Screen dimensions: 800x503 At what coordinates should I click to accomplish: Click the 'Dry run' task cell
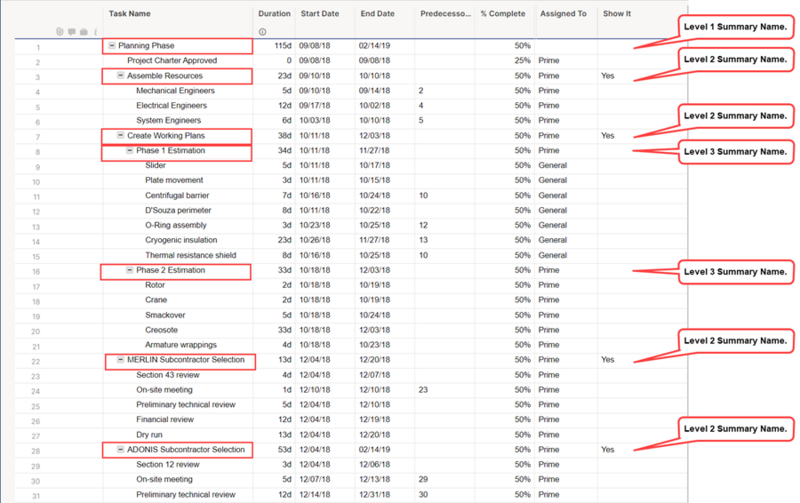(149, 435)
